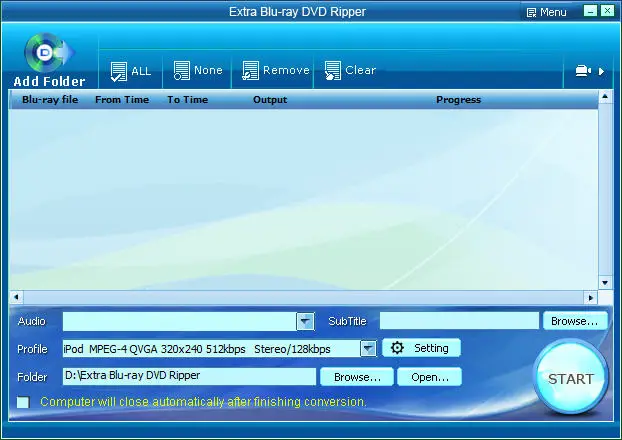Close the Extra Blu-ray DVD Ripper window
This screenshot has height=440, width=622.
pyautogui.click(x=607, y=11)
